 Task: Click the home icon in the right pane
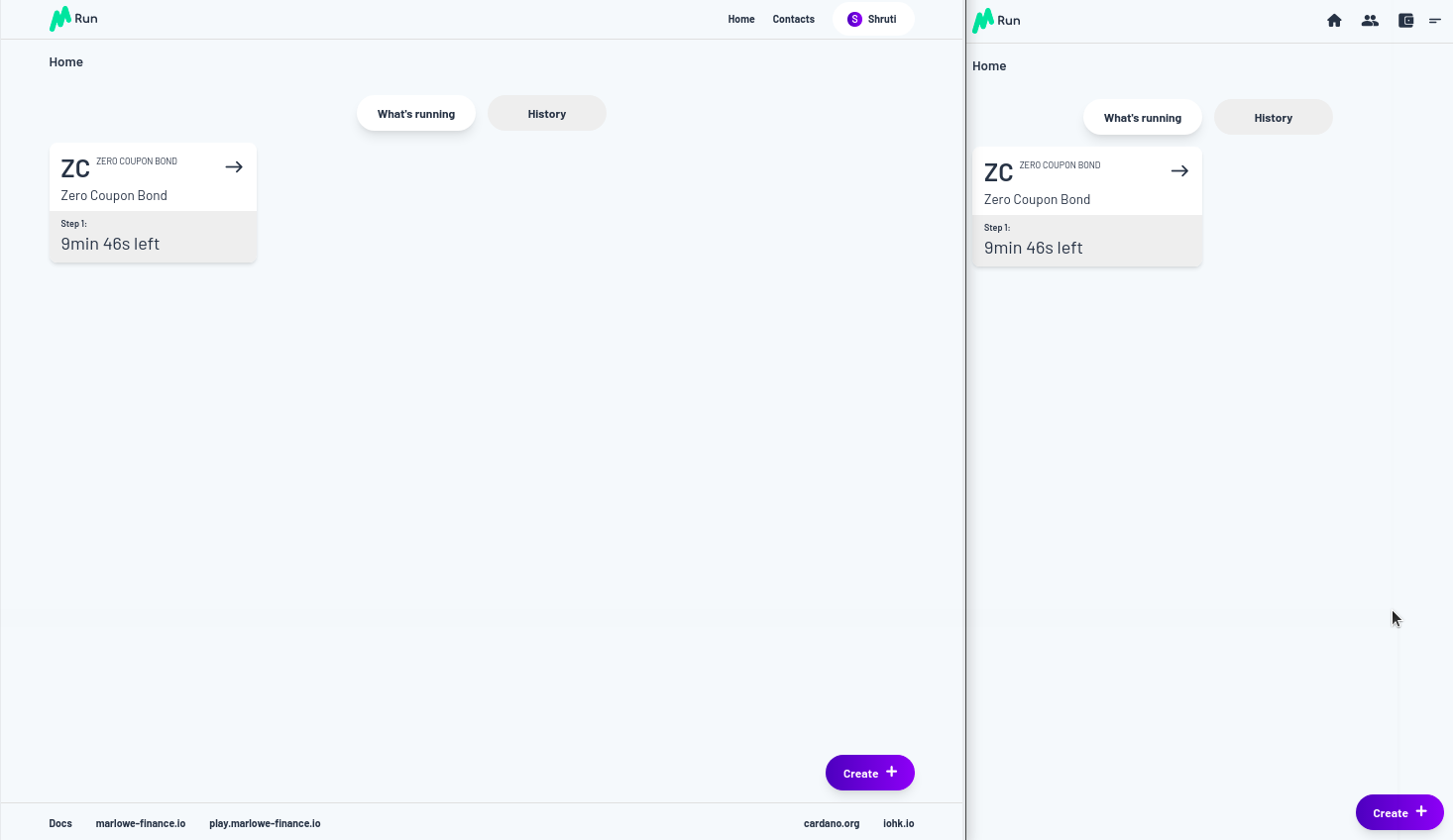tap(1334, 21)
